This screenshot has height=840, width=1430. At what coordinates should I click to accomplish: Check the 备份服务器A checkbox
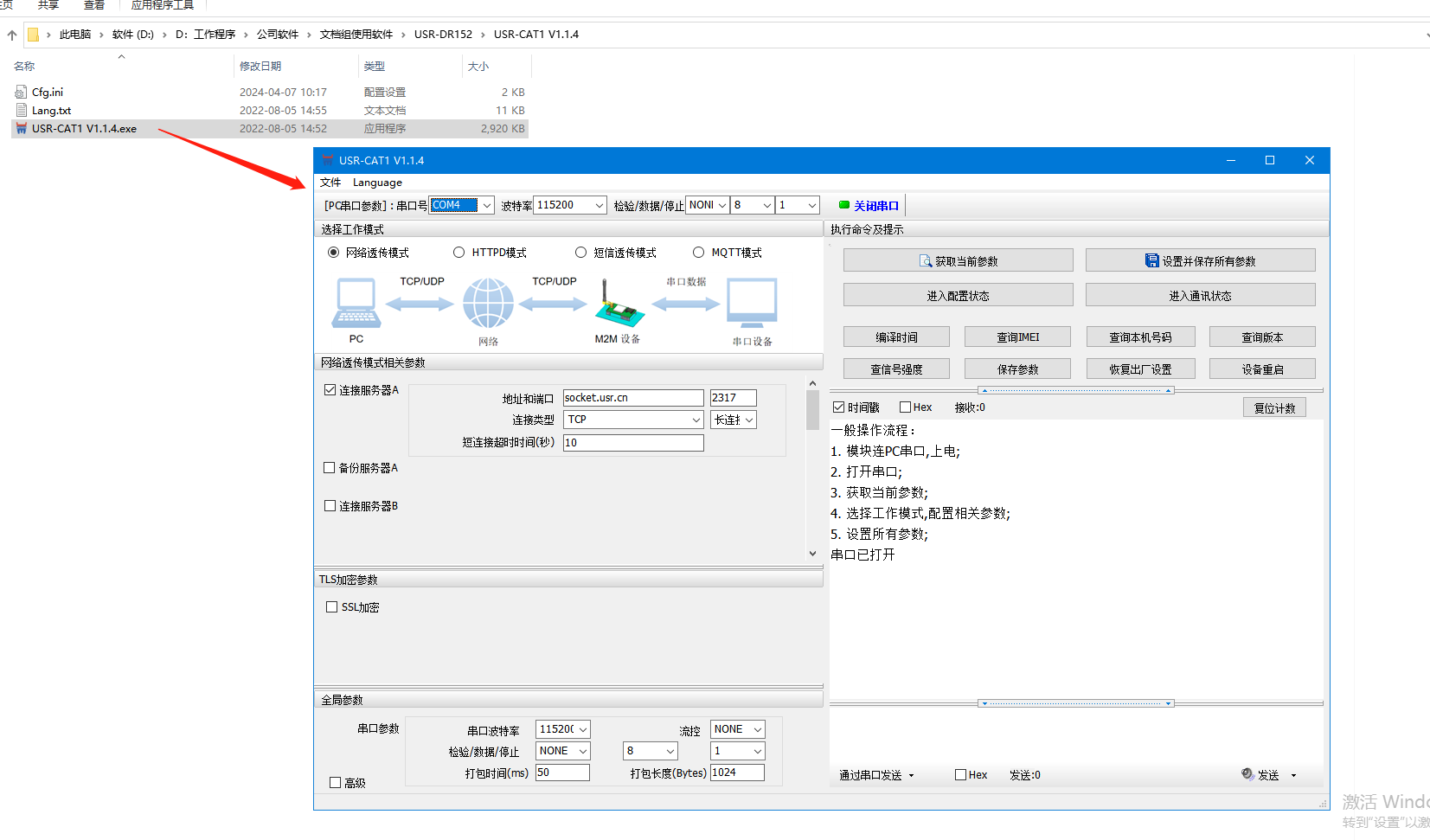330,468
